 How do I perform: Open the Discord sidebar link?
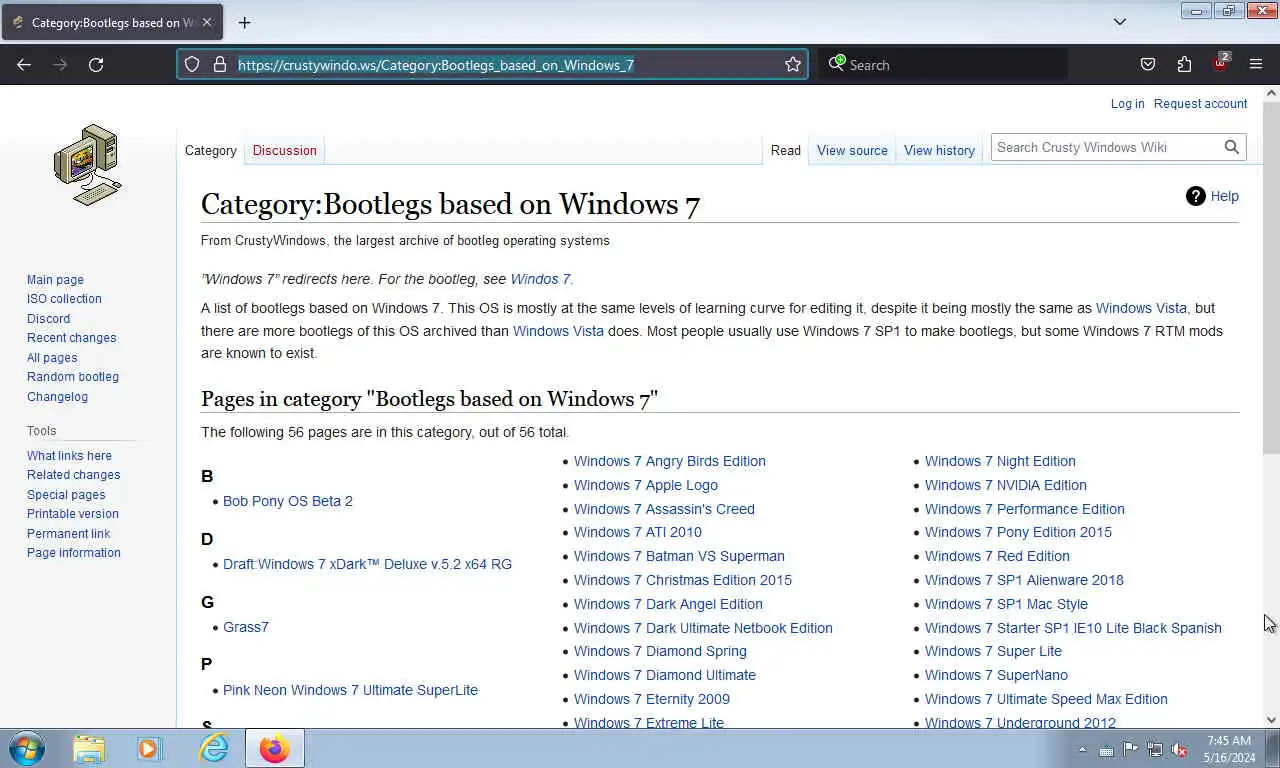pyautogui.click(x=48, y=319)
